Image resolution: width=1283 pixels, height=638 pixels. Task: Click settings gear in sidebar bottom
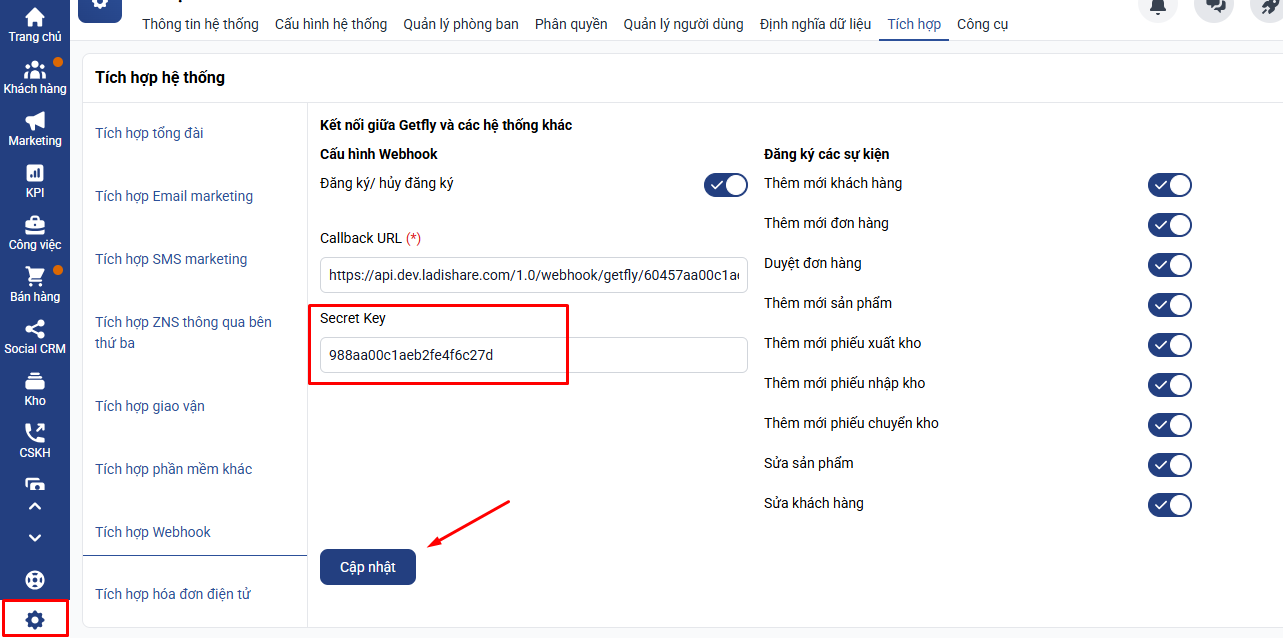tap(35, 619)
